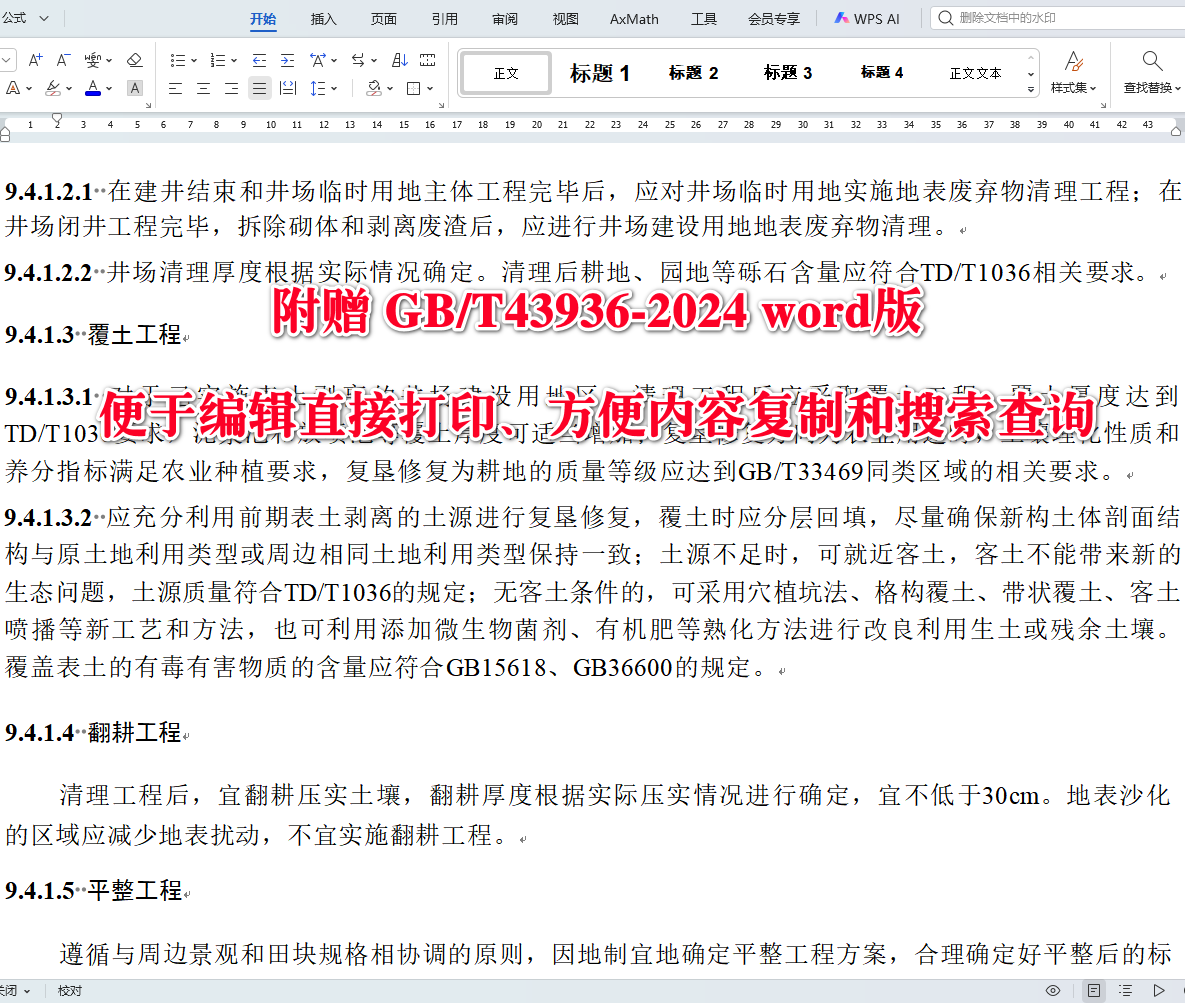1185x1003 pixels.
Task: Click the Increase Font Size icon
Action: pyautogui.click(x=34, y=59)
